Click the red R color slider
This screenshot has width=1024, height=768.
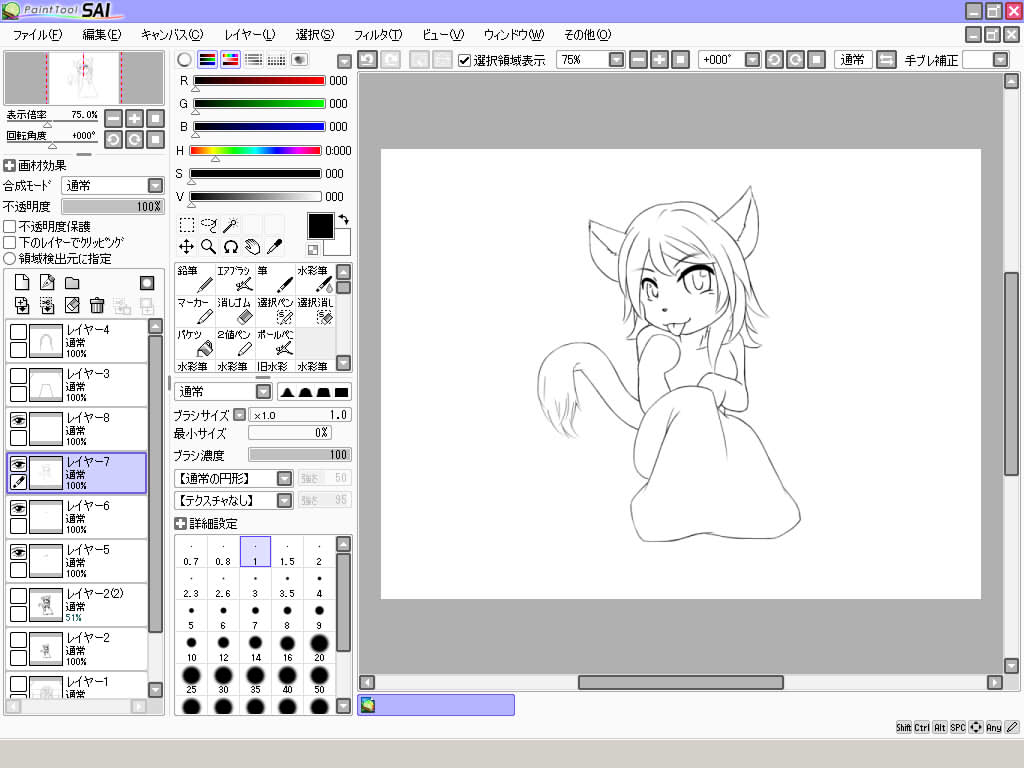[x=259, y=81]
